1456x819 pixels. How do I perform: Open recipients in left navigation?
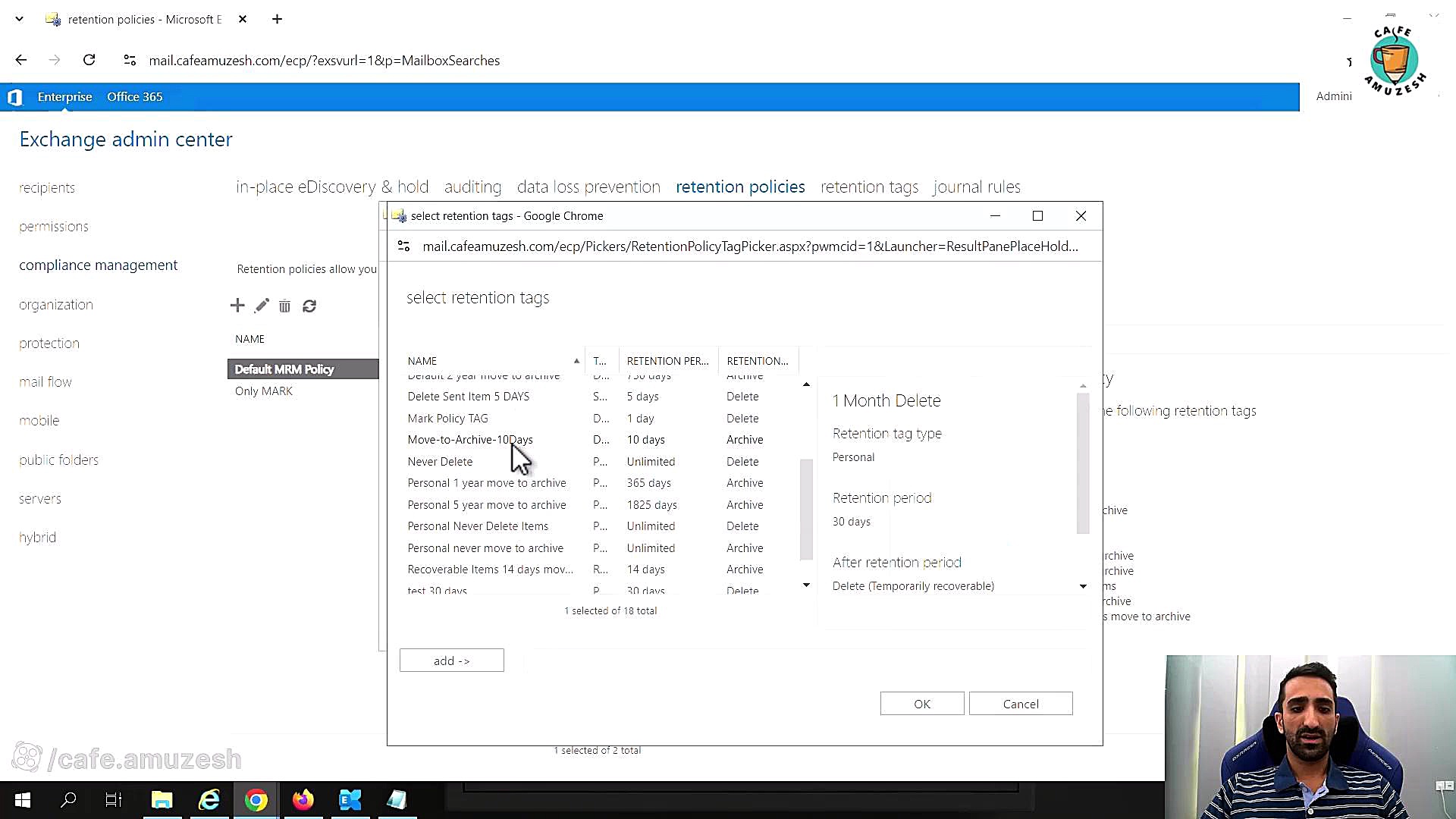click(47, 188)
